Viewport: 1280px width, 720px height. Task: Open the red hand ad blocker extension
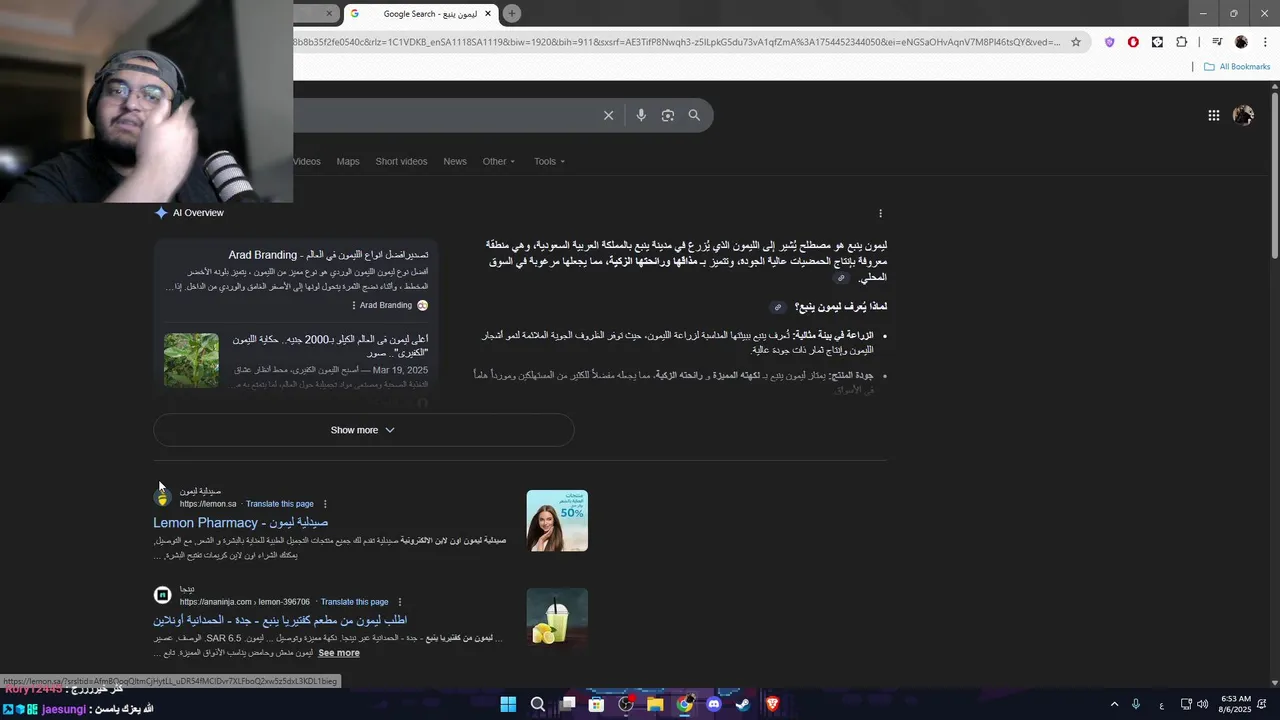click(1133, 42)
